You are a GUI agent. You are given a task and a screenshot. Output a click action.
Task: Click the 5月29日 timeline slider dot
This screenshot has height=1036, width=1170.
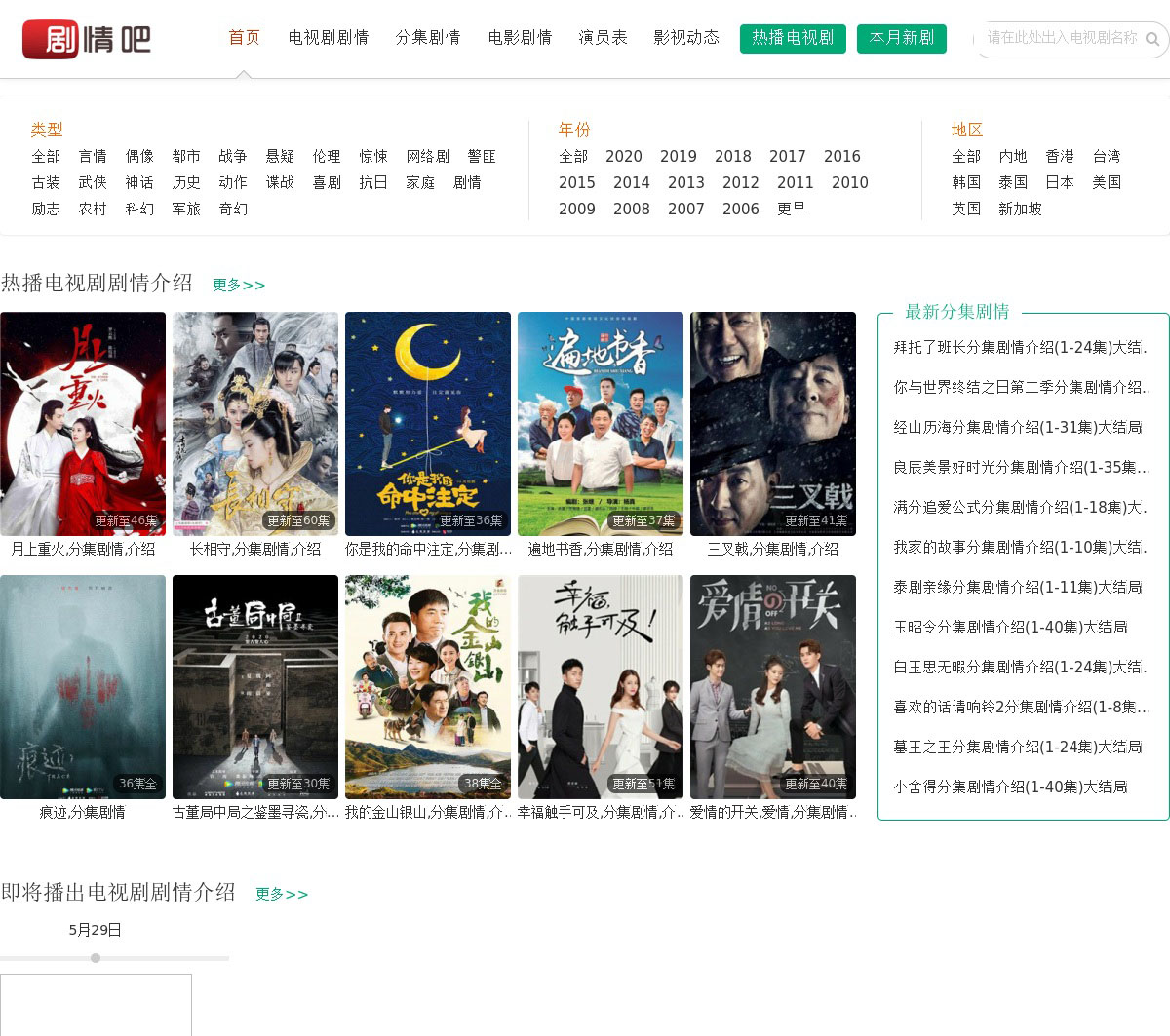coord(96,958)
